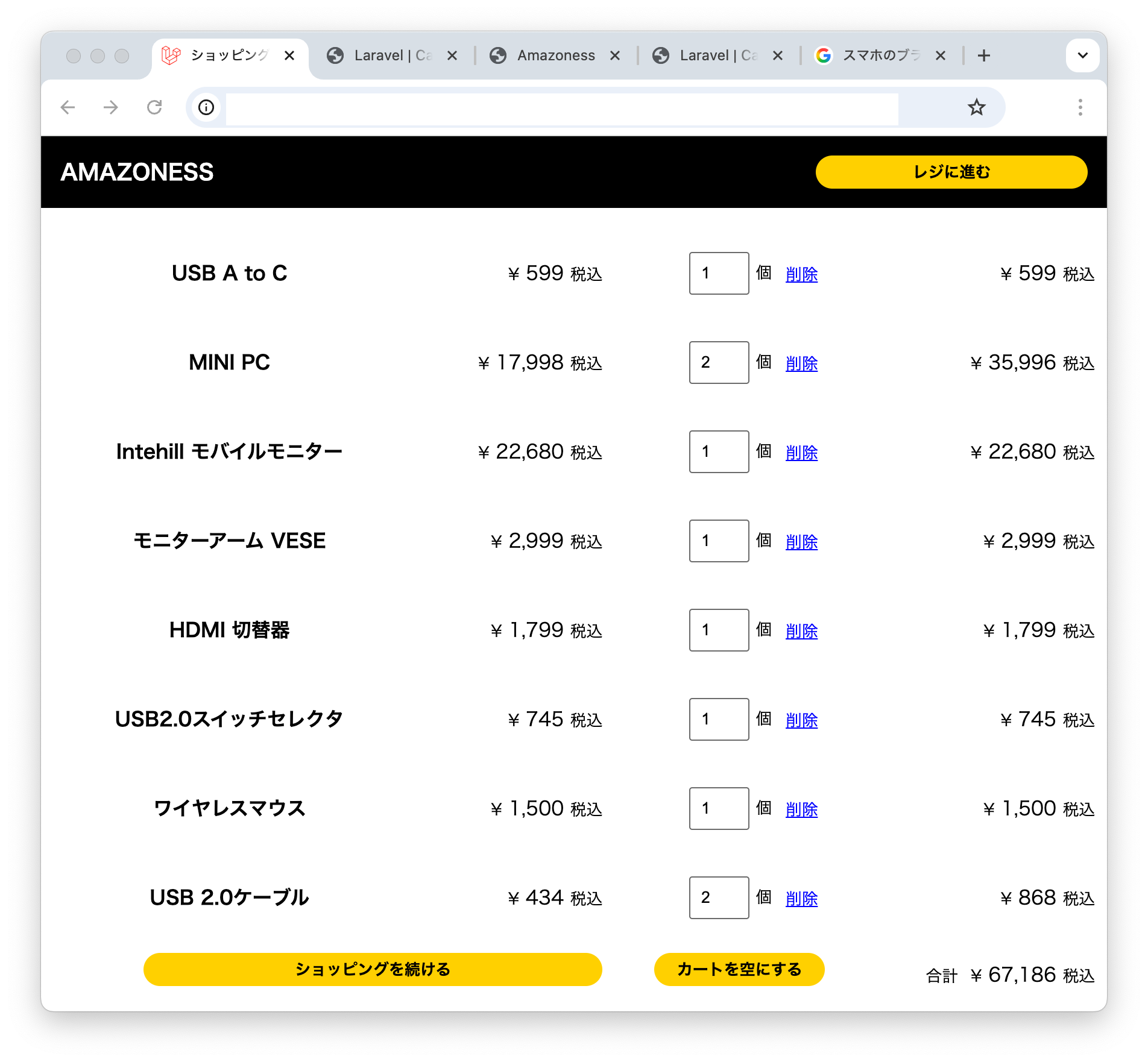This screenshot has width=1148, height=1062.
Task: Click ショッピングを続ける button
Action: [373, 969]
